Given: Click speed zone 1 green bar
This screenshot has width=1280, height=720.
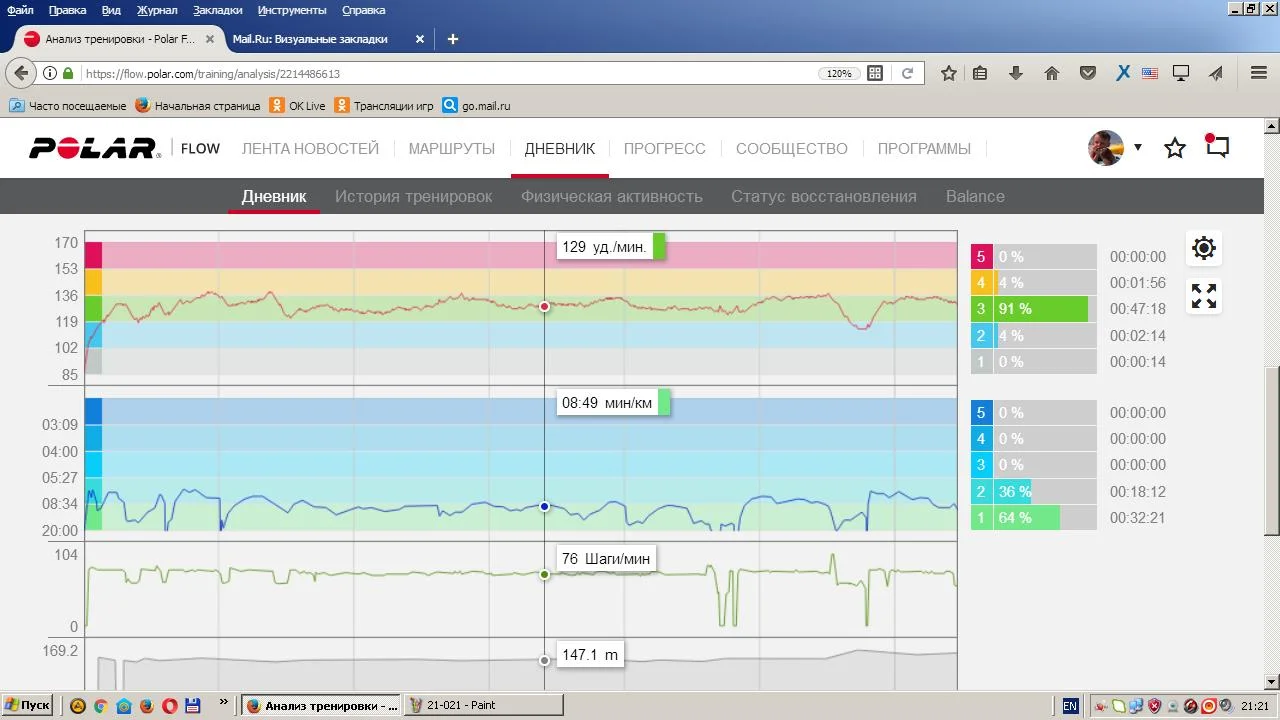Looking at the screenshot, I should (x=1027, y=518).
